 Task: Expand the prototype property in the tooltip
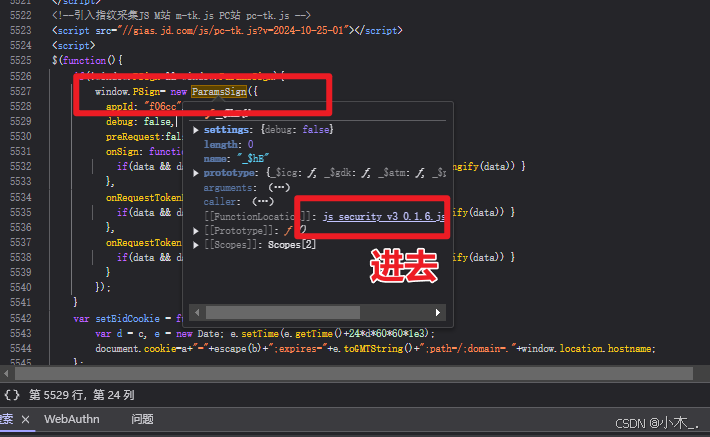196,173
